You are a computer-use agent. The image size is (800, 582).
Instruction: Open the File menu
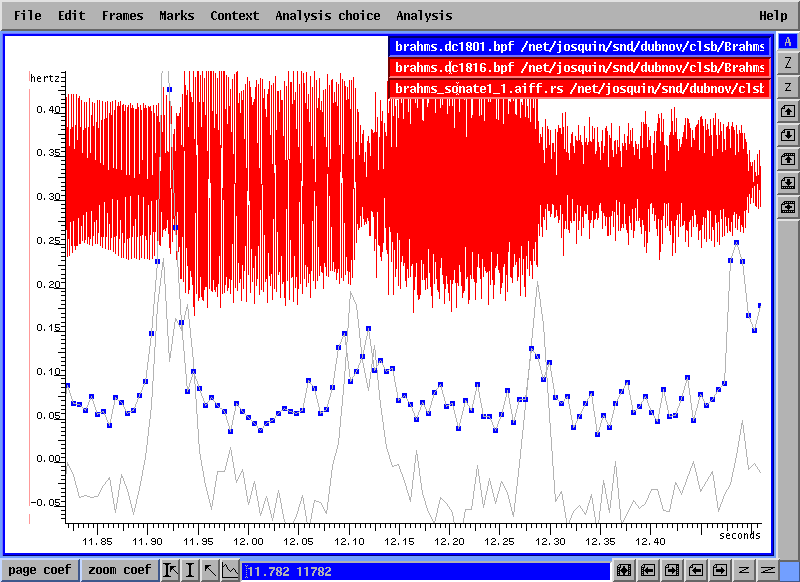[27, 15]
